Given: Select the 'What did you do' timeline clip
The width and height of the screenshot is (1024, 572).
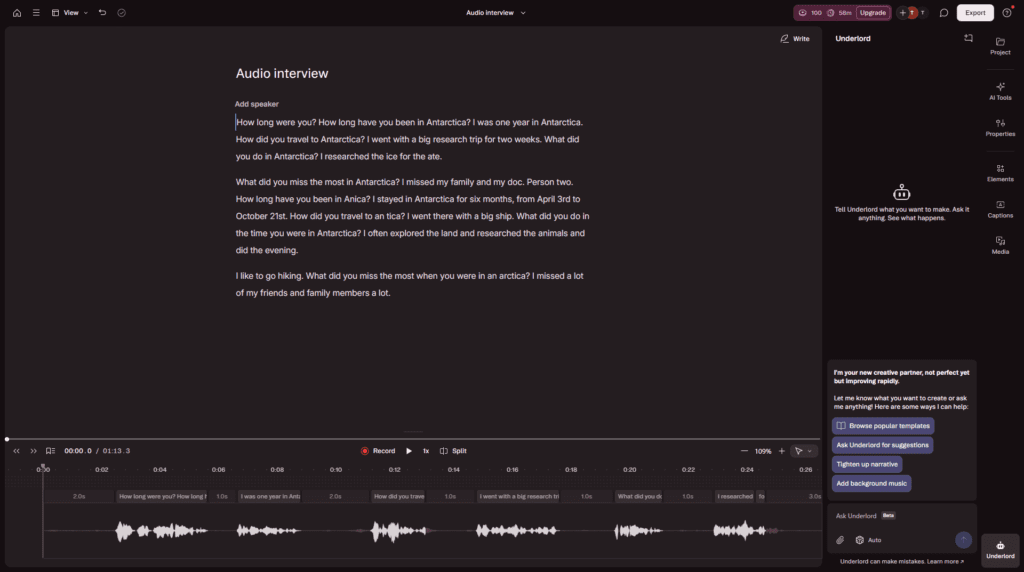Looking at the screenshot, I should [639, 496].
